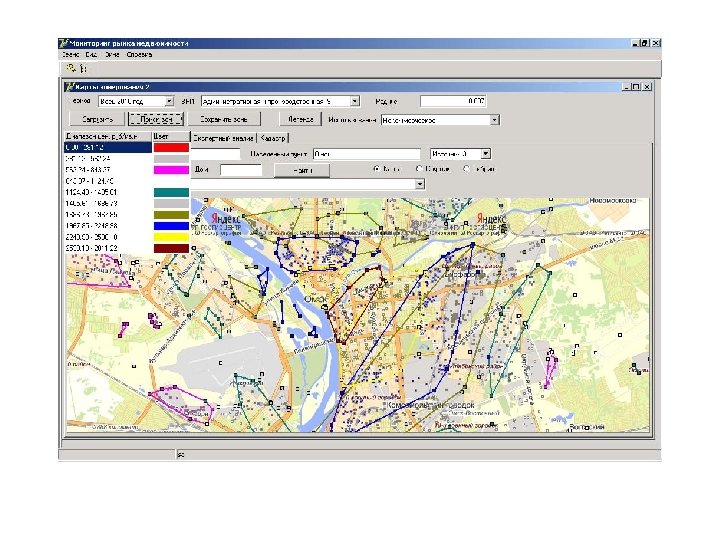Select the price range row beside blue swatch
720x540 pixels.
[x=108, y=226]
